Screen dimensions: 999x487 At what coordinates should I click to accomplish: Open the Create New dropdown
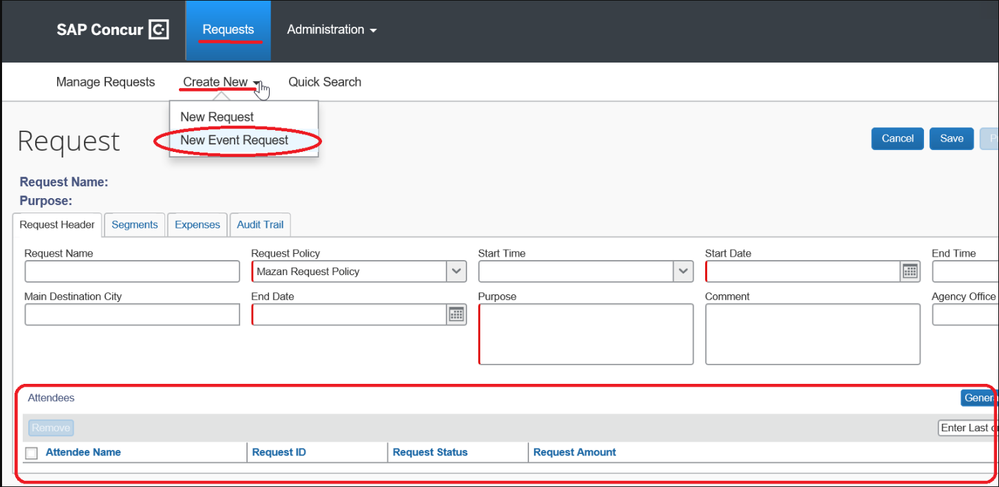pos(221,82)
